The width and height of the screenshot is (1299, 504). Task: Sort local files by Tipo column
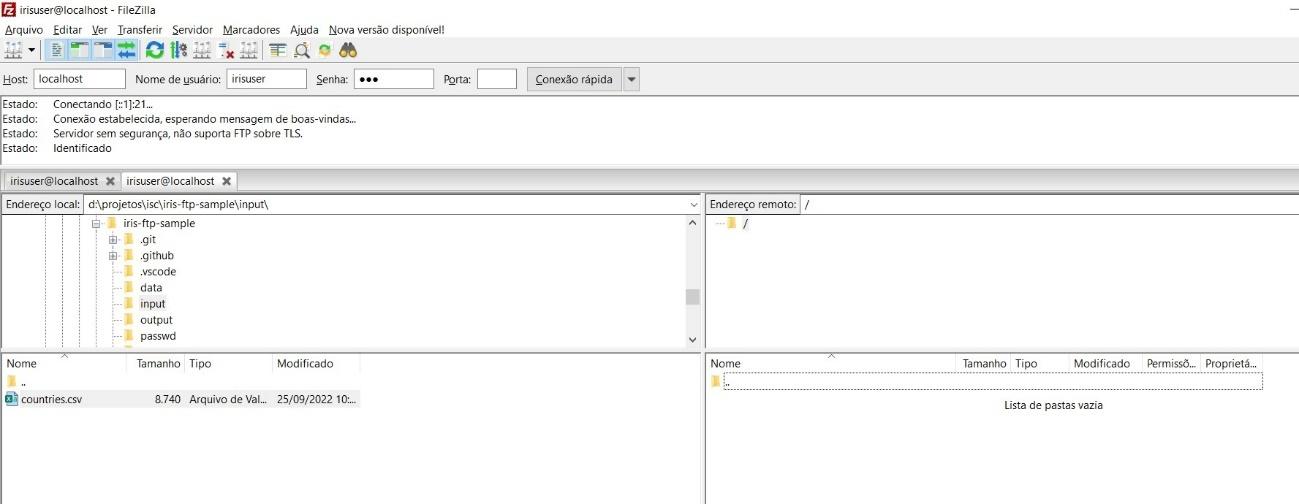click(x=228, y=364)
